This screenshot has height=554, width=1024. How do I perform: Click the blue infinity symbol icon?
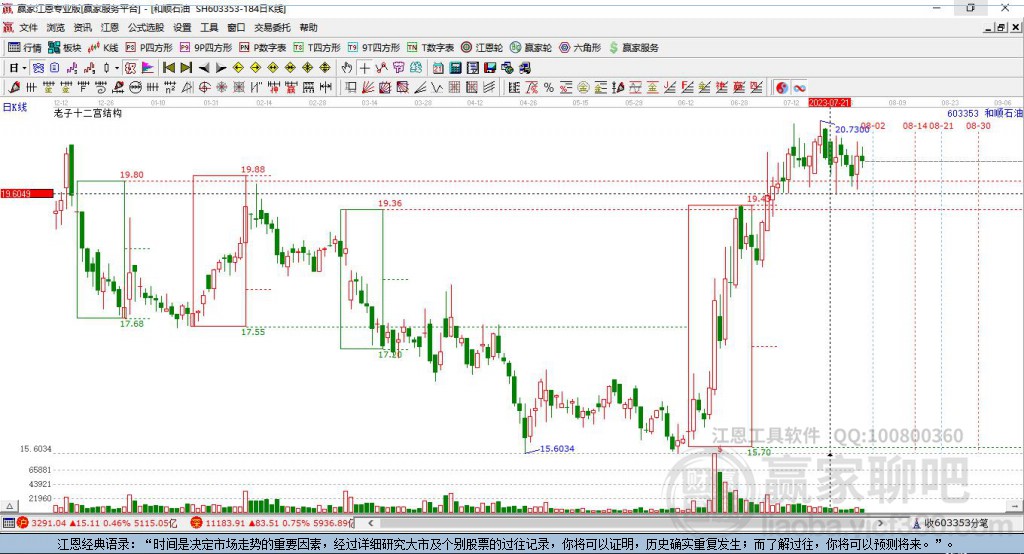click(x=799, y=88)
